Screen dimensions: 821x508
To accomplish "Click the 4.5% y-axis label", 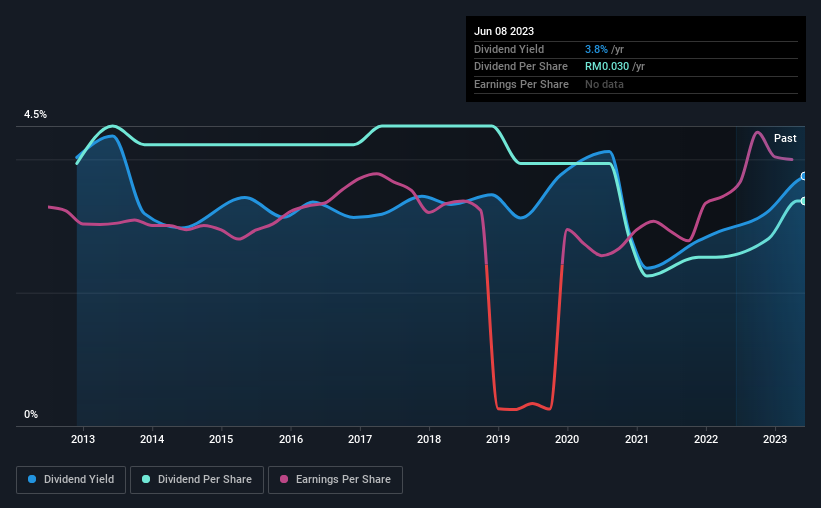I will (x=35, y=115).
